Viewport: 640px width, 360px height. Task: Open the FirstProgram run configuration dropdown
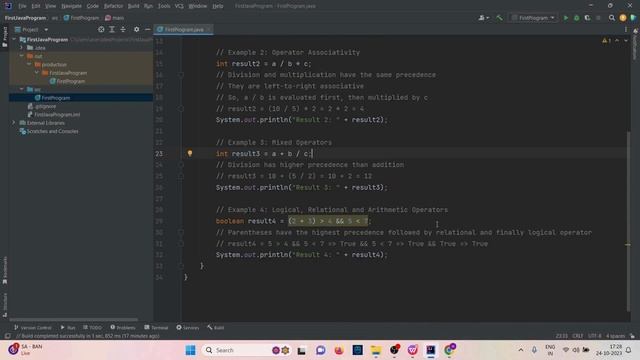[533, 18]
